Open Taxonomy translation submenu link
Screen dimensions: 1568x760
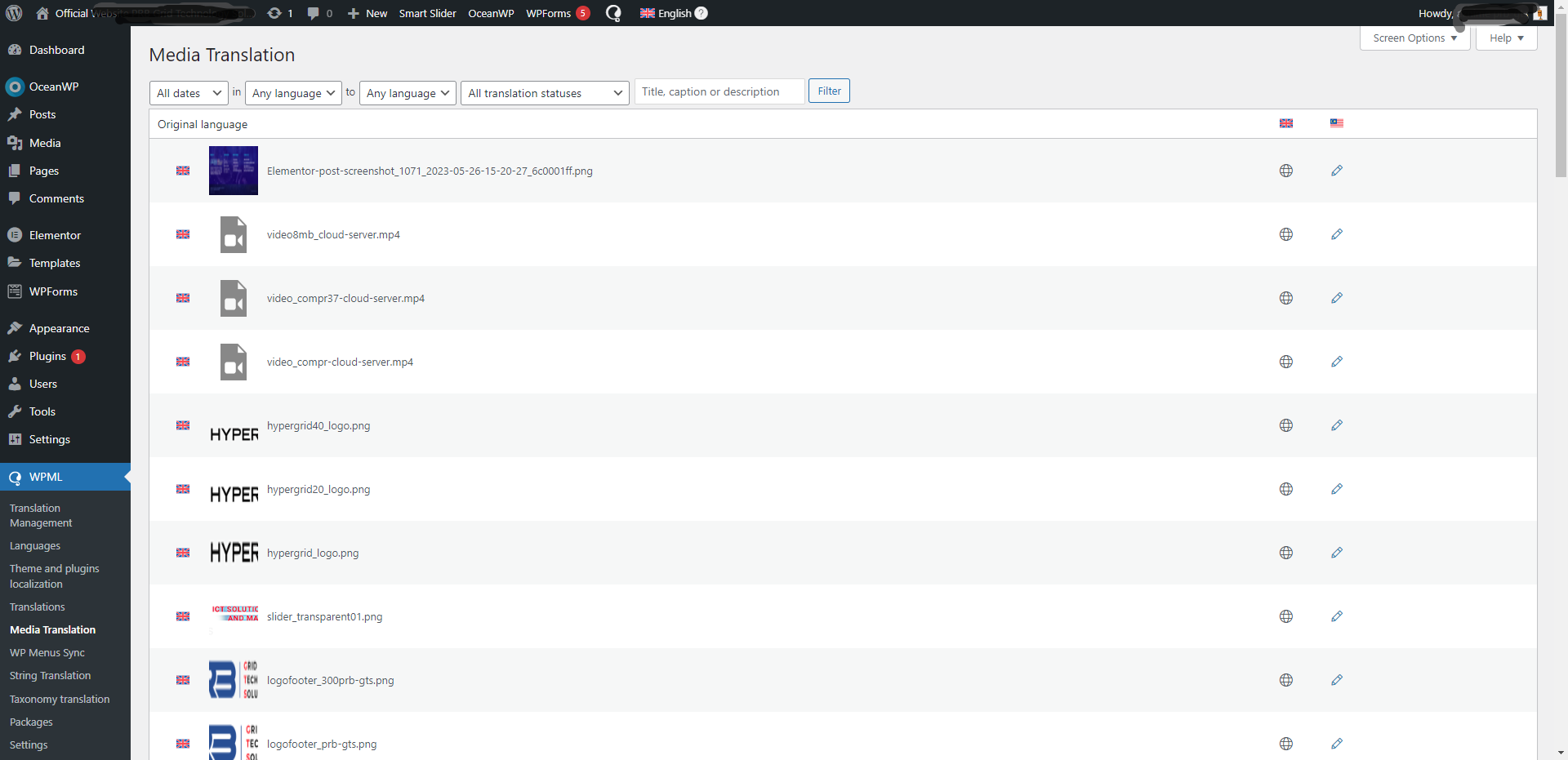[x=60, y=699]
